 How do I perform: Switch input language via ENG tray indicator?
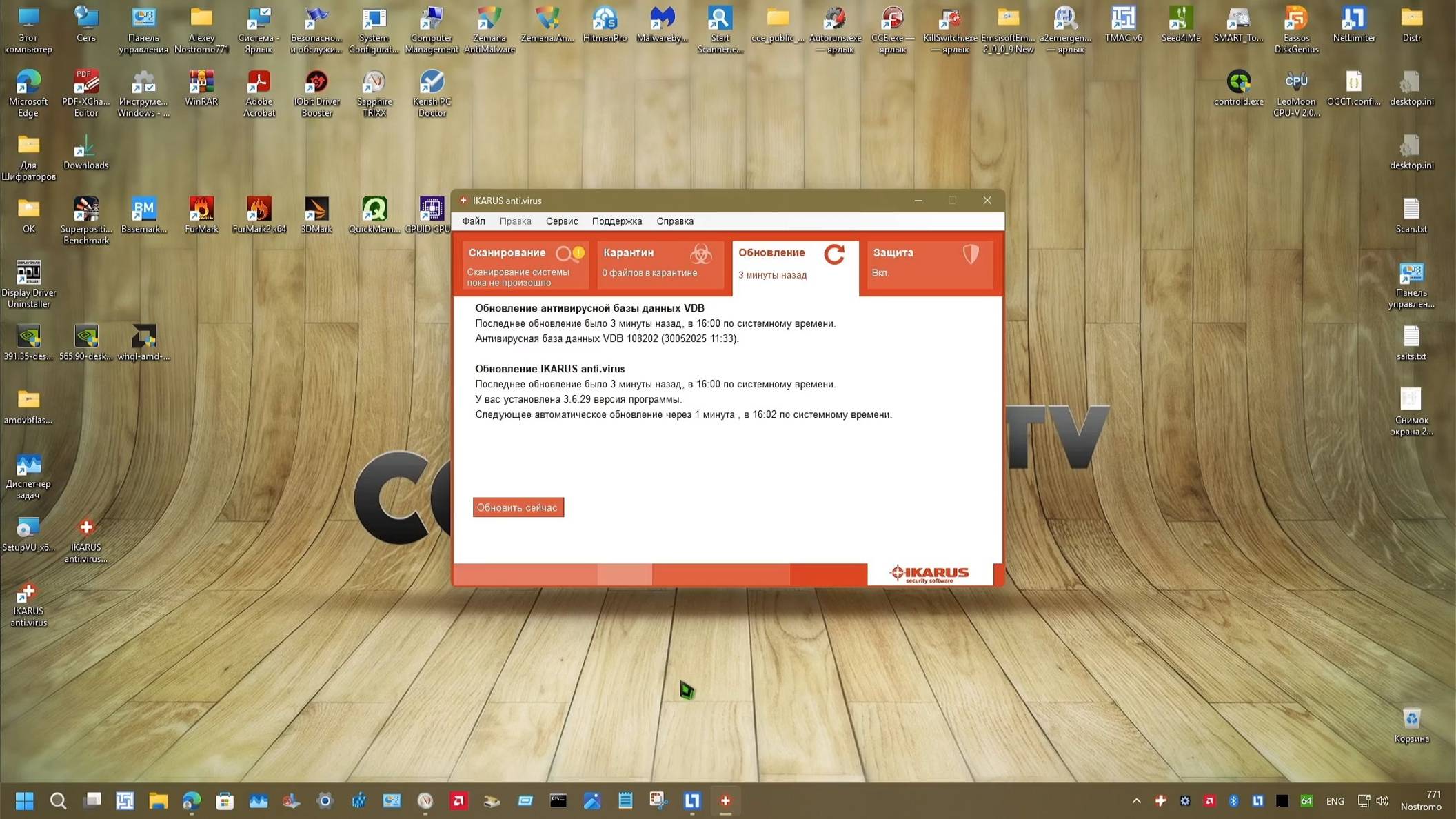tap(1335, 800)
